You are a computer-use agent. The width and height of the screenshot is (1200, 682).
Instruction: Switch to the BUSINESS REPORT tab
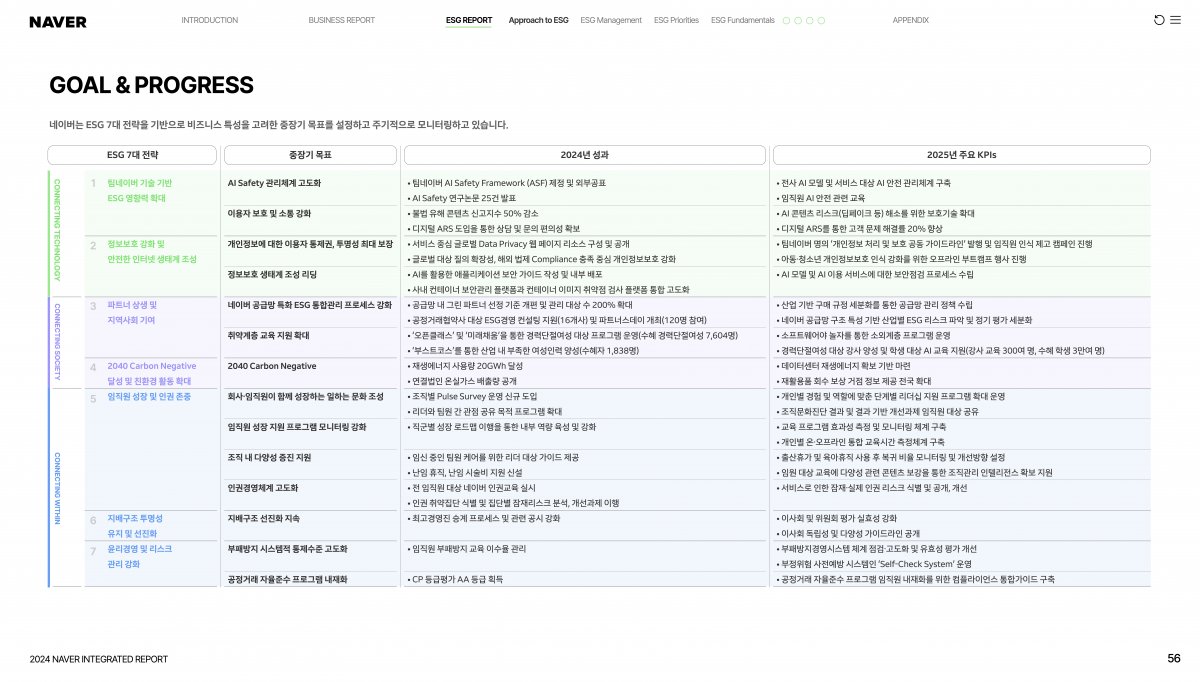click(x=340, y=19)
